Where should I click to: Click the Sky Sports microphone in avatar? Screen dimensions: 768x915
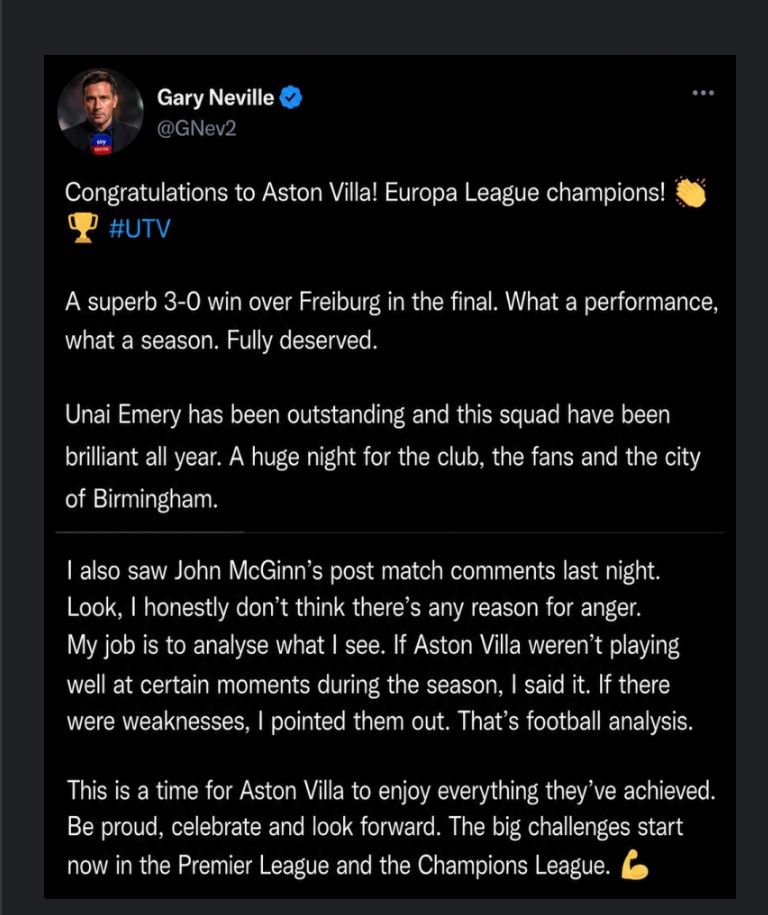pos(102,145)
